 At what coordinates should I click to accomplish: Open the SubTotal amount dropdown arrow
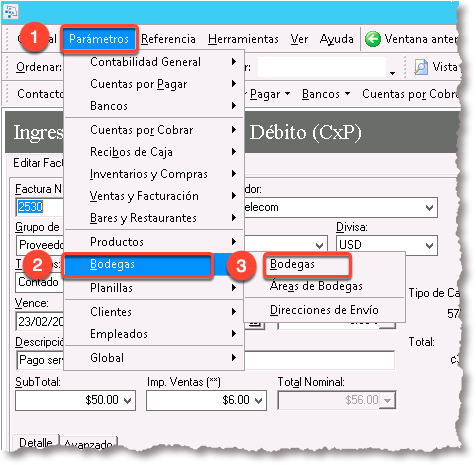(127, 400)
